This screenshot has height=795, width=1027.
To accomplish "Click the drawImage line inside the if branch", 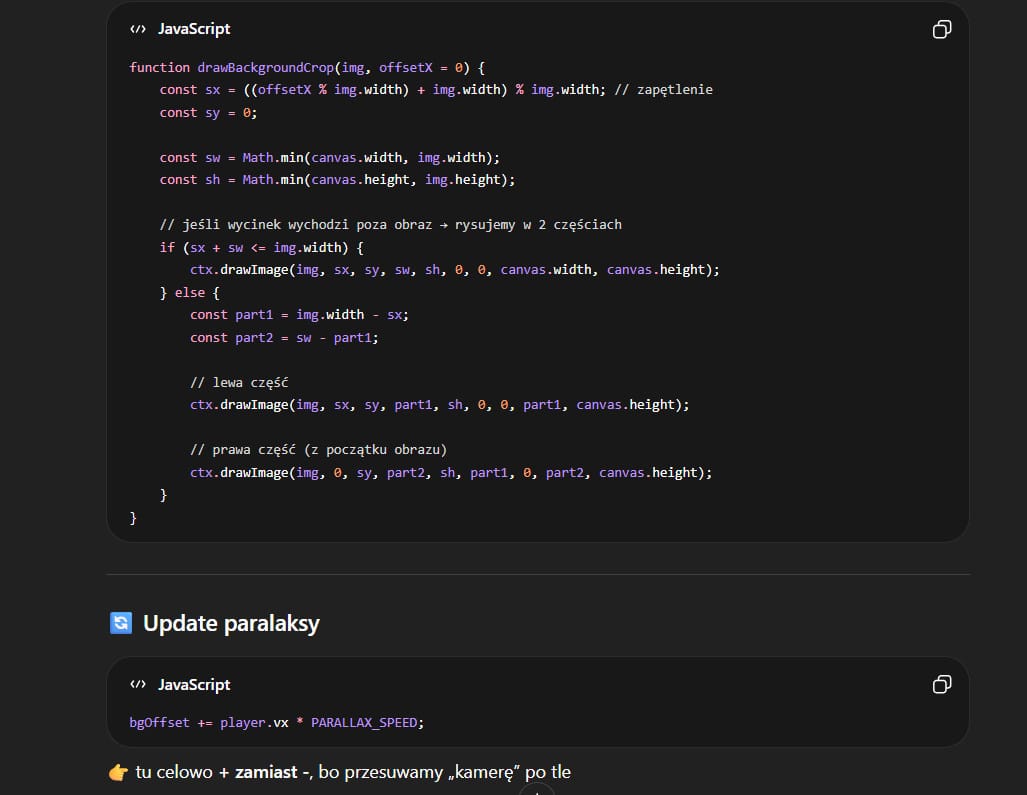I will (x=455, y=270).
